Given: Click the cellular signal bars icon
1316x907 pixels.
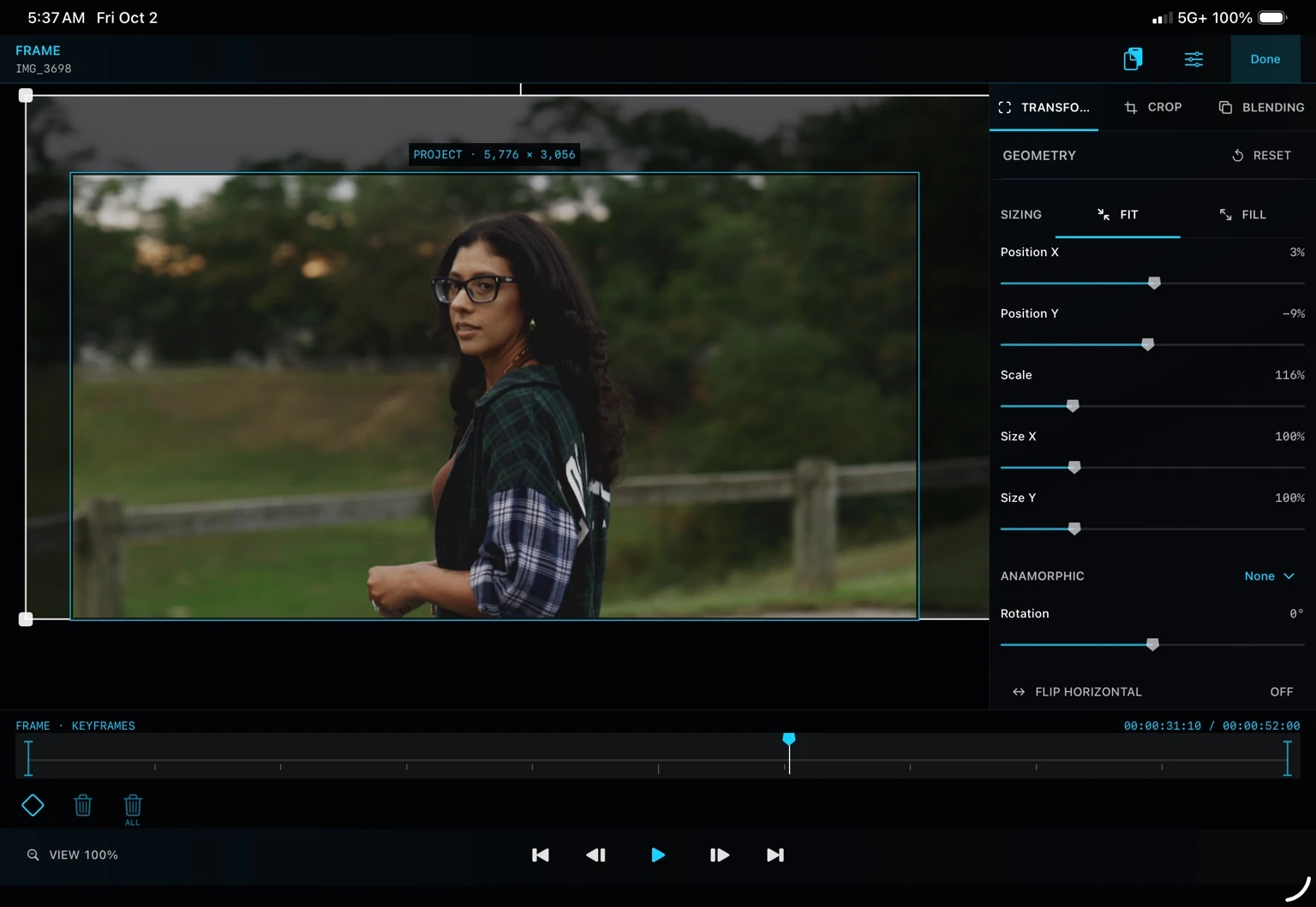Looking at the screenshot, I should 1162,18.
